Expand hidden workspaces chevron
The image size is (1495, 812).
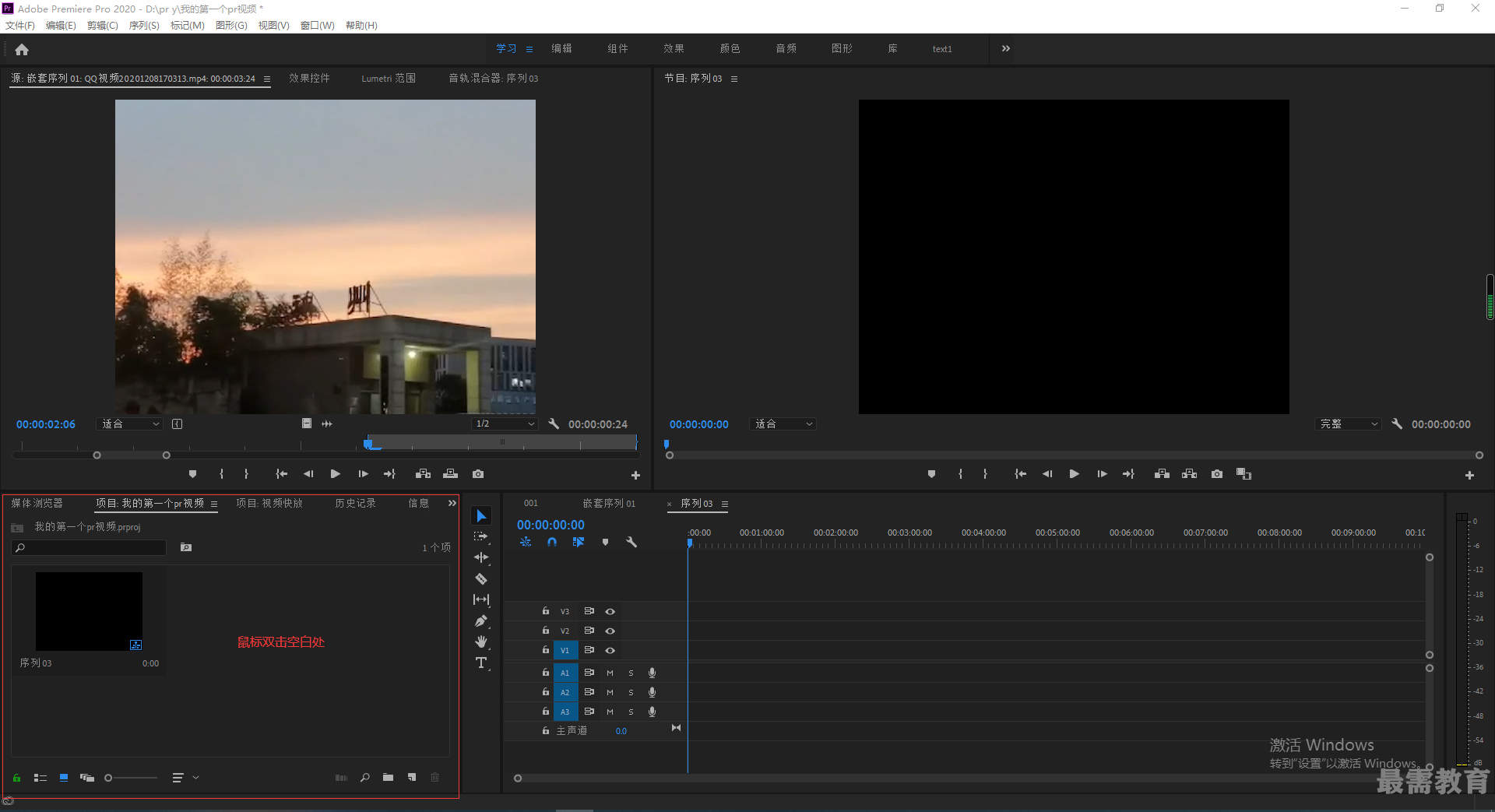[1006, 48]
